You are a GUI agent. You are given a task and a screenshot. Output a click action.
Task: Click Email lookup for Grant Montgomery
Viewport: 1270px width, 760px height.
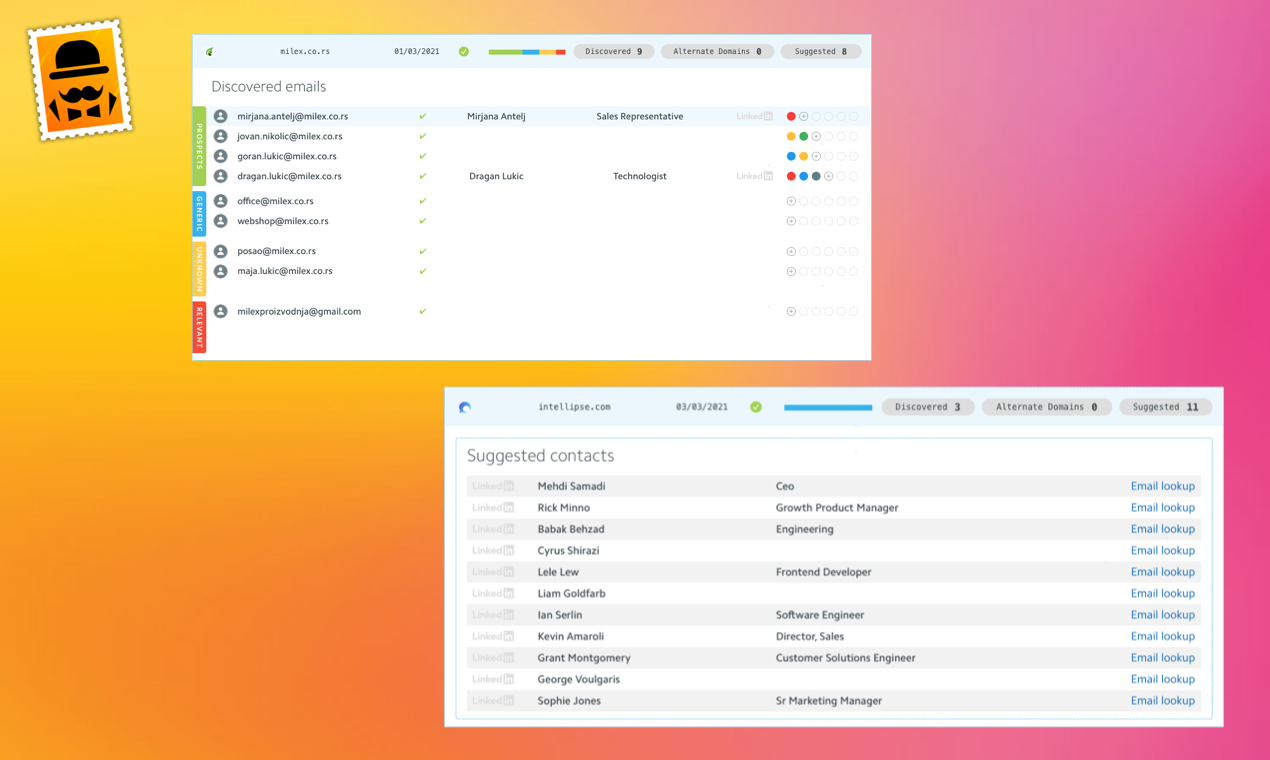(x=1163, y=658)
